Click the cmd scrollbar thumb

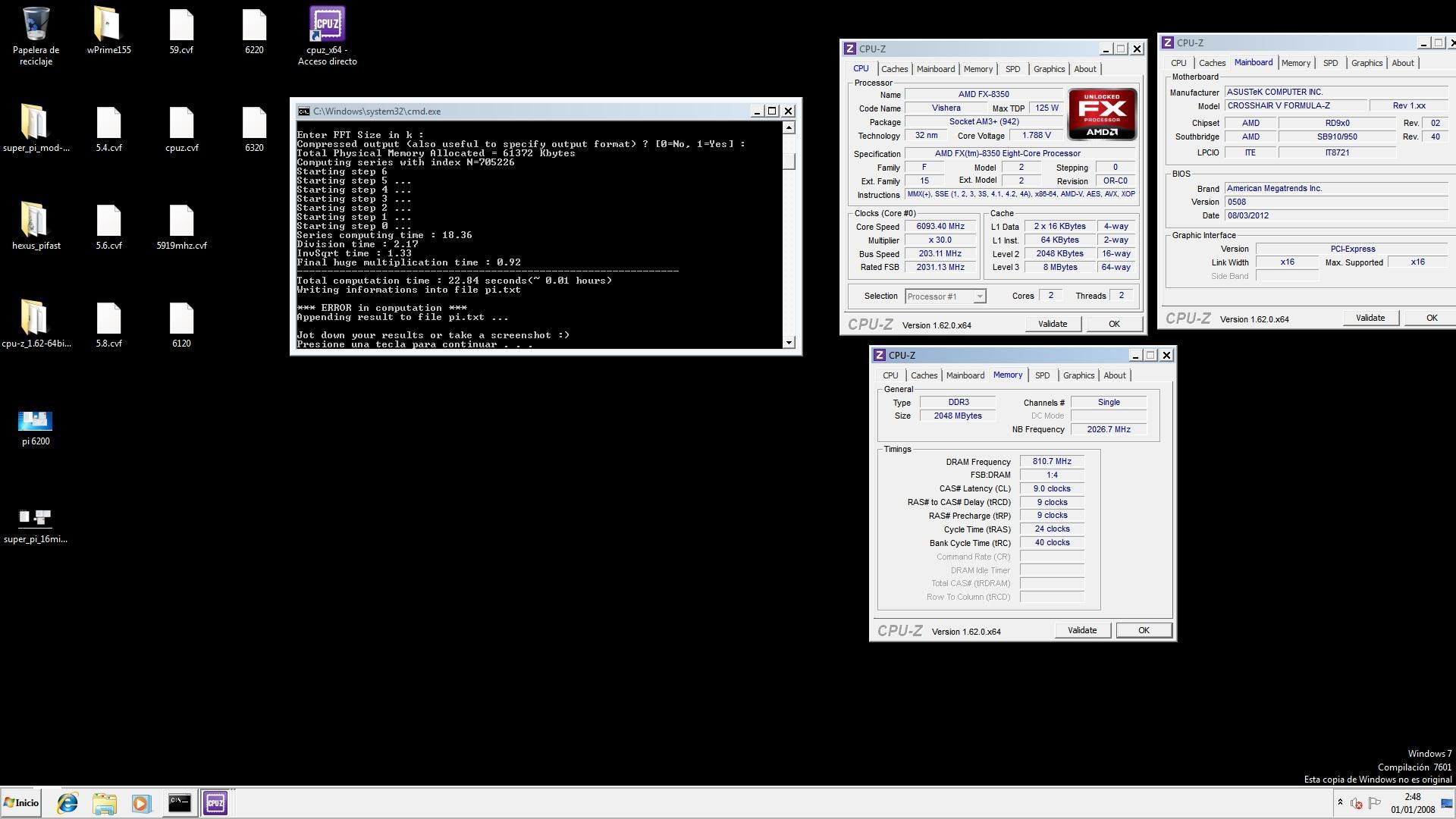point(789,161)
